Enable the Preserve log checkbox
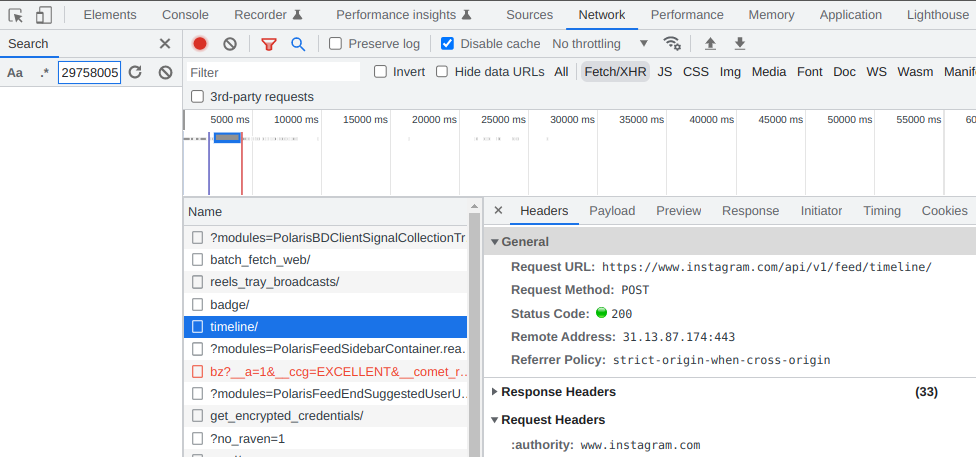The image size is (976, 457). point(336,44)
